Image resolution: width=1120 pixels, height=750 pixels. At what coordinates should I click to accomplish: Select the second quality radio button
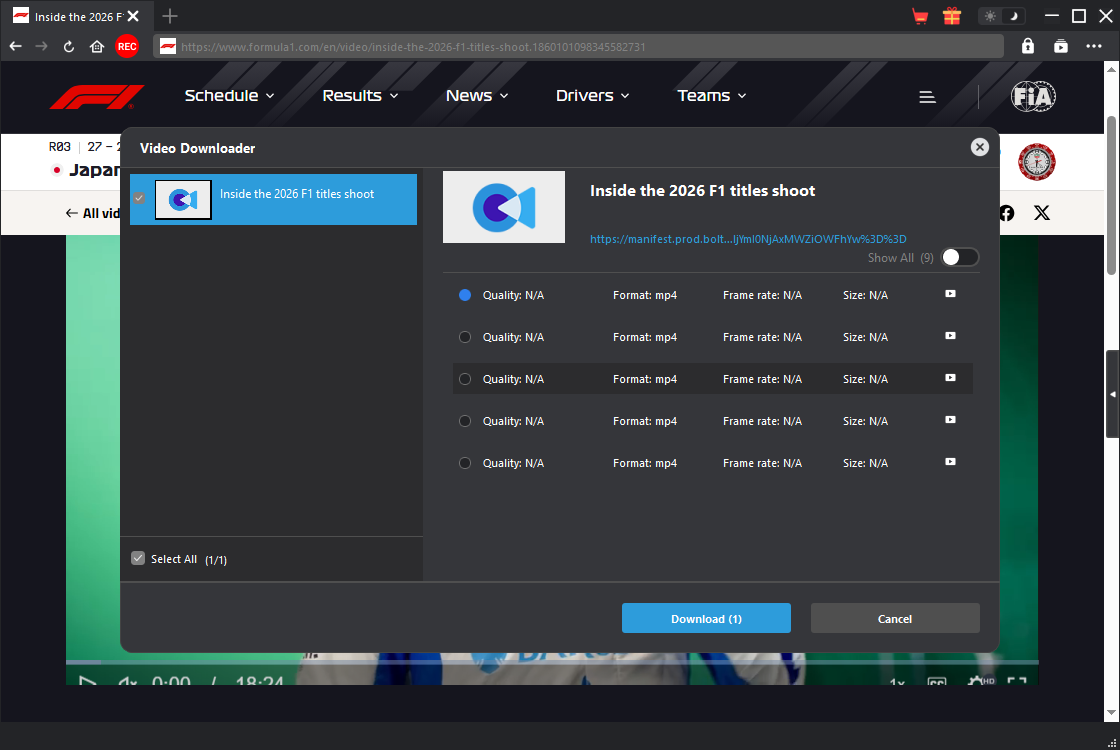pos(465,337)
